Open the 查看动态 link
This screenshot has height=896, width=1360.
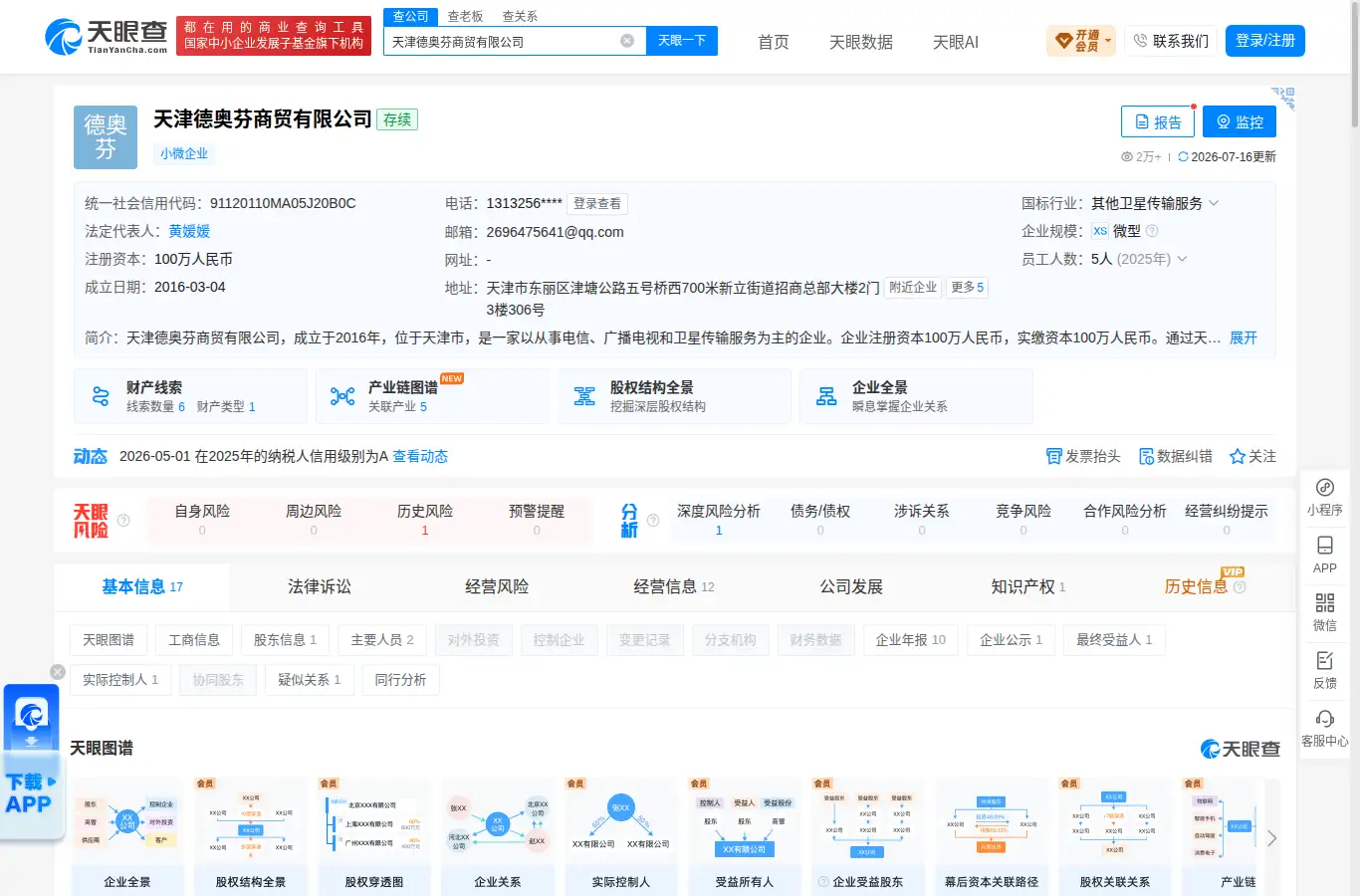click(420, 456)
